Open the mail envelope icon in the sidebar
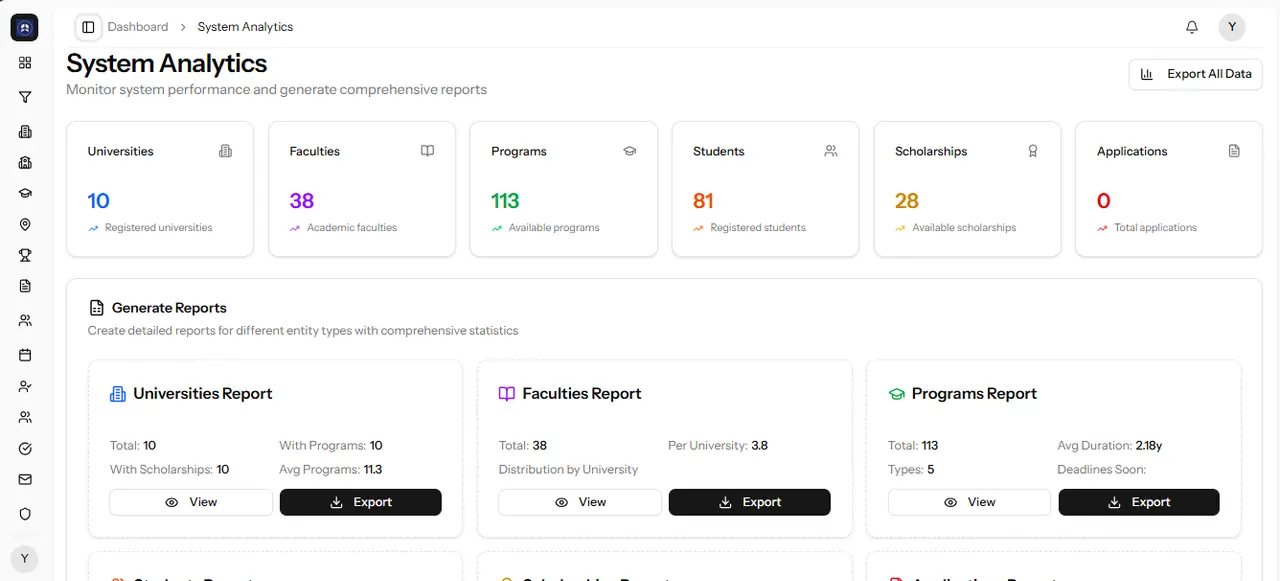 point(25,480)
